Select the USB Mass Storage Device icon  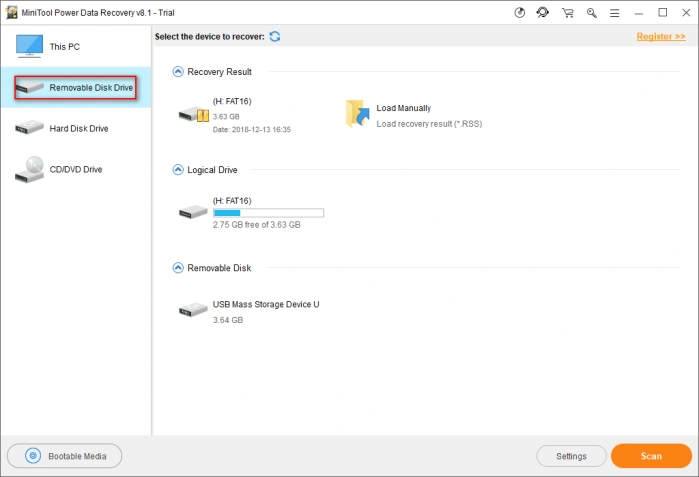193,309
